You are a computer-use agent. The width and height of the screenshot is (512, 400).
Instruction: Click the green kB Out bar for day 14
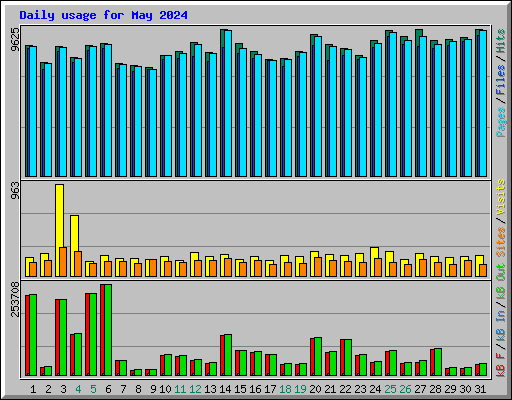pyautogui.click(x=228, y=355)
